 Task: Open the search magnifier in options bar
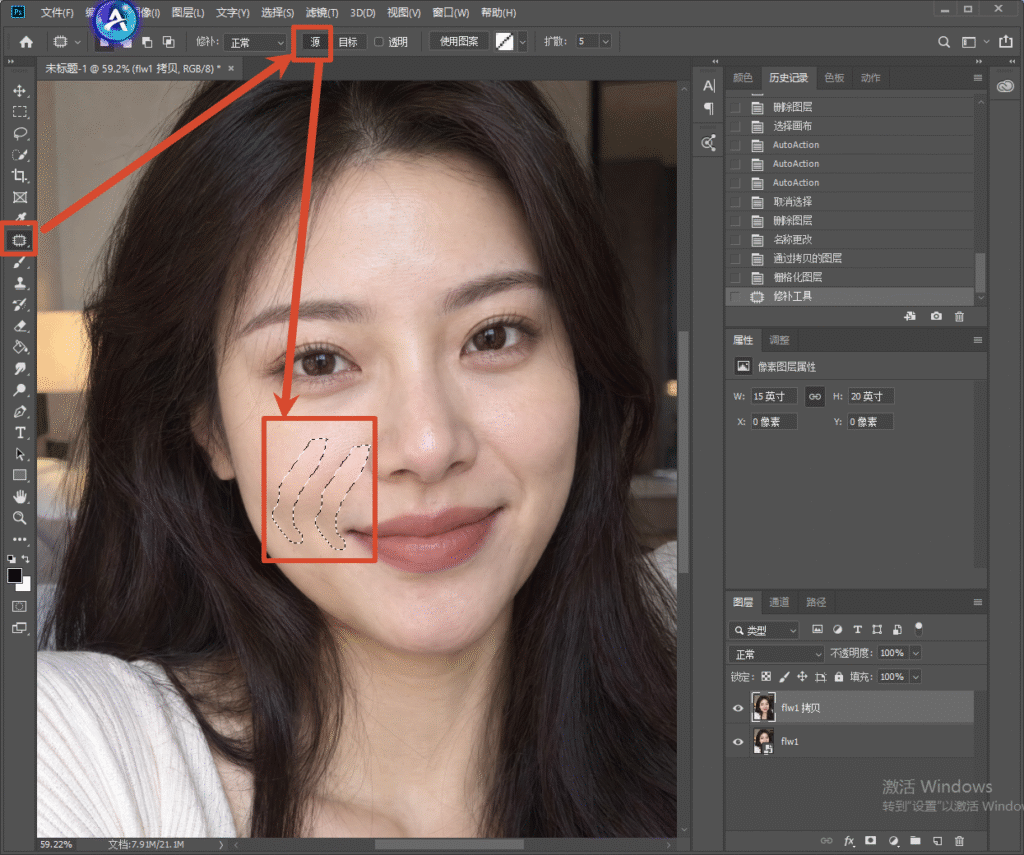coord(944,42)
